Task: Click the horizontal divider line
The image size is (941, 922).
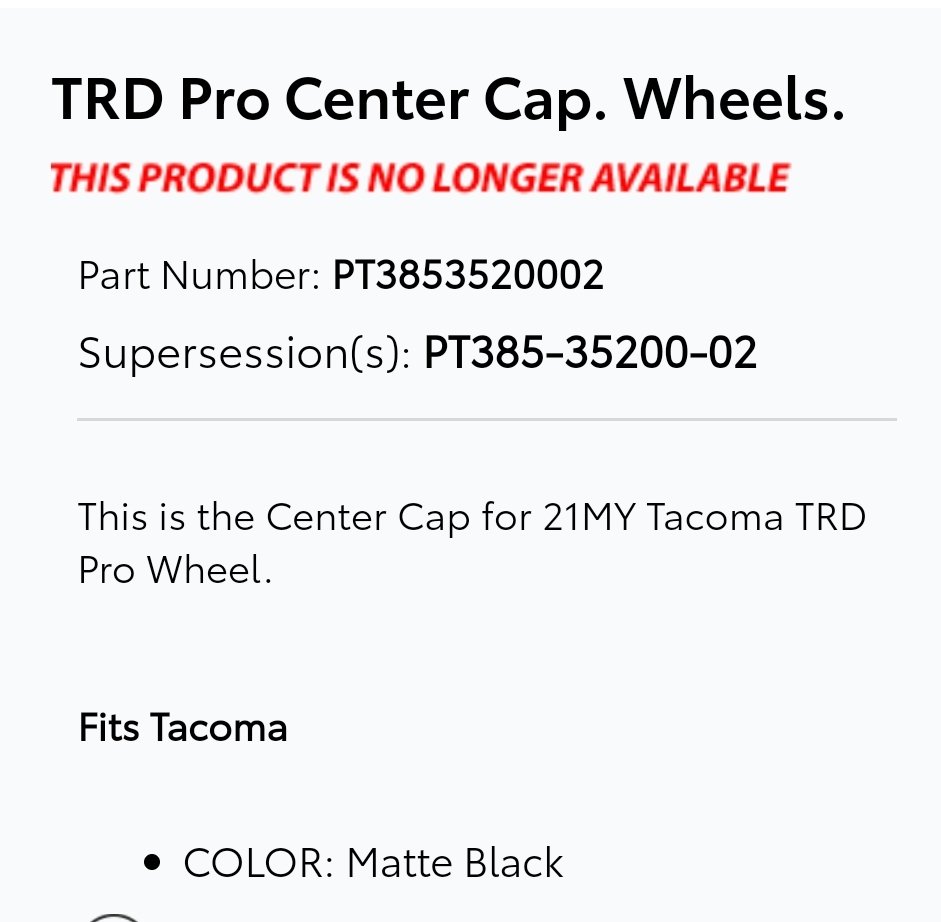Action: click(x=487, y=419)
